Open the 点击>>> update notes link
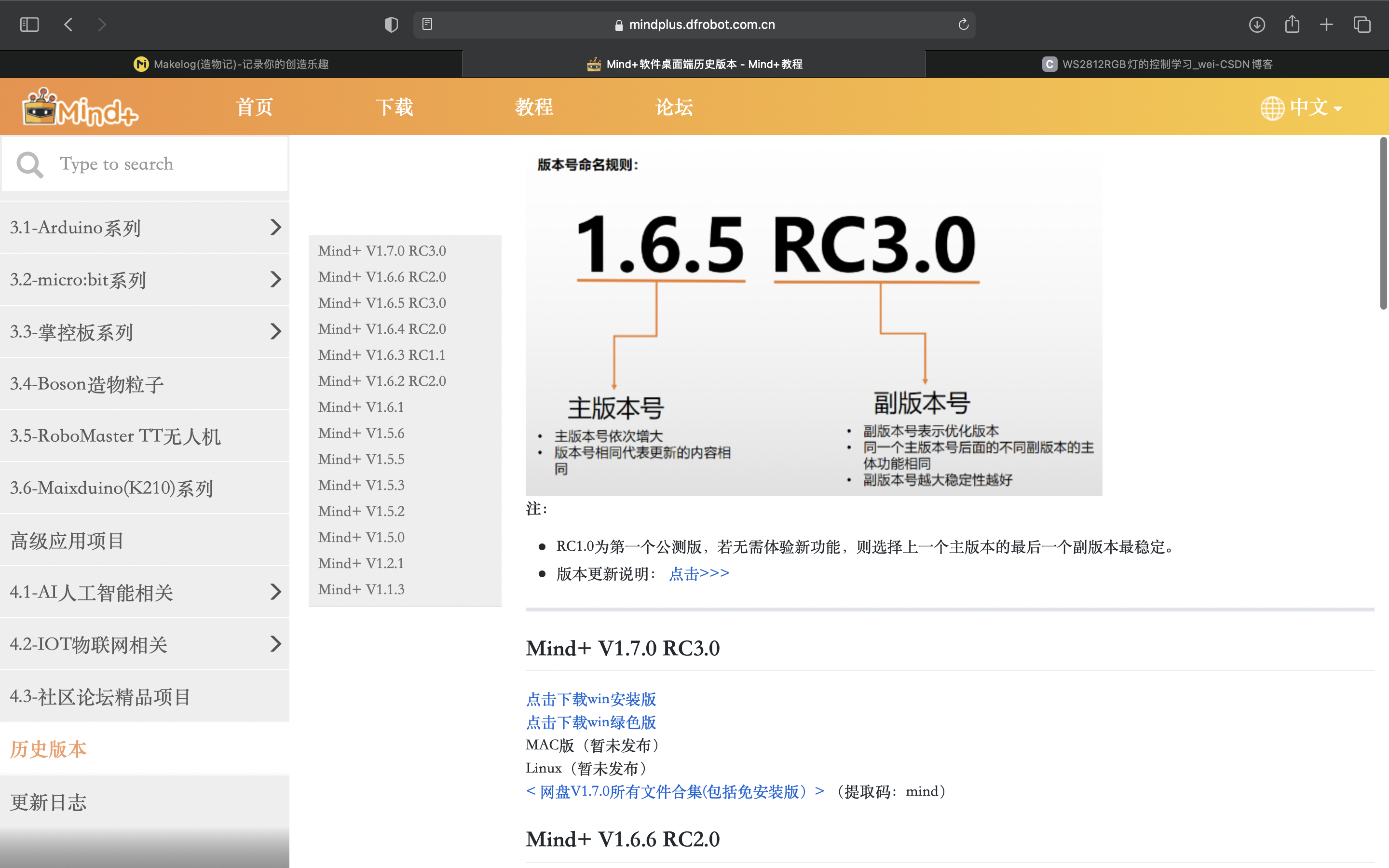Screen dimensions: 1389x868 coord(699,573)
